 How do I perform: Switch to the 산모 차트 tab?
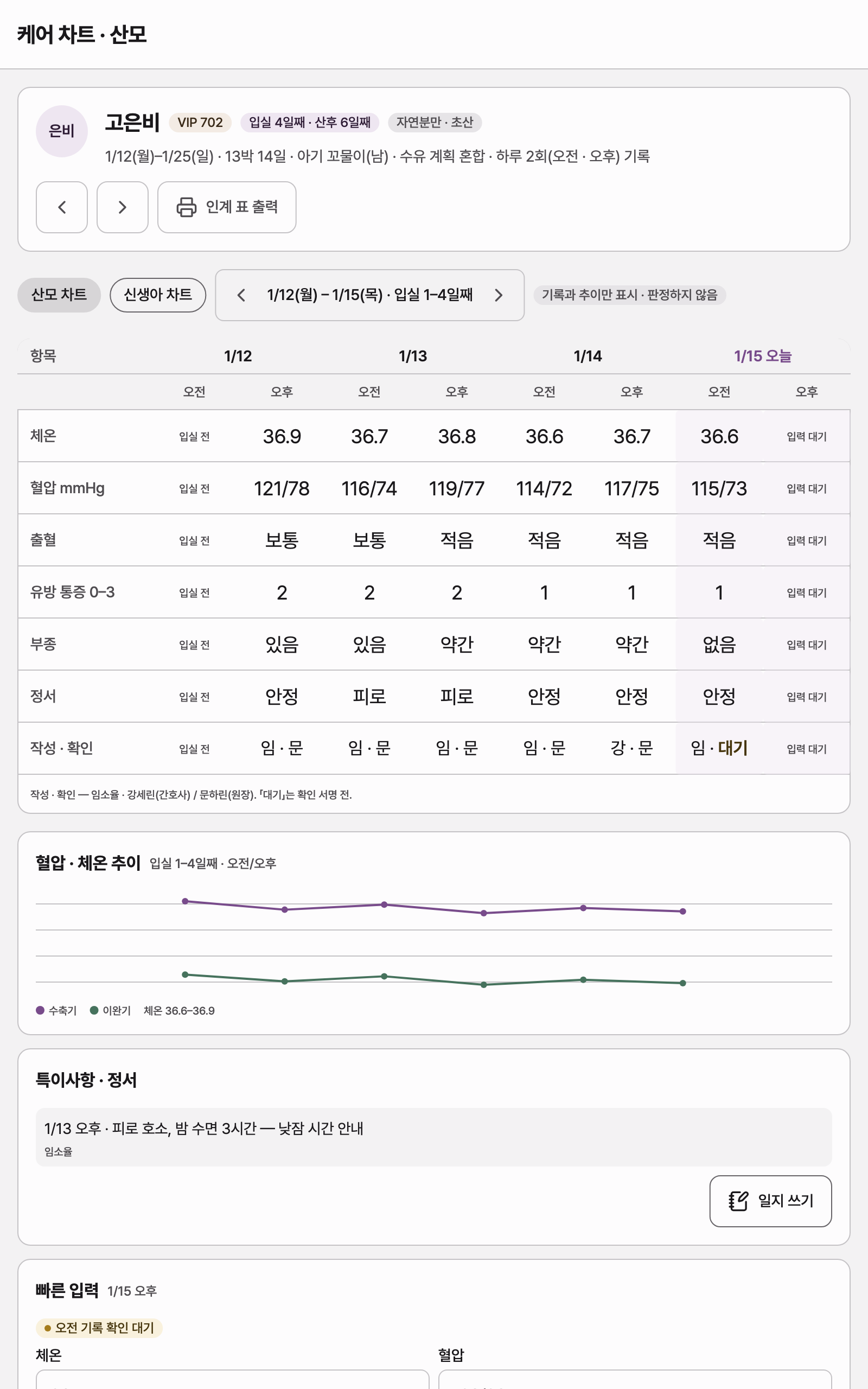(x=59, y=295)
